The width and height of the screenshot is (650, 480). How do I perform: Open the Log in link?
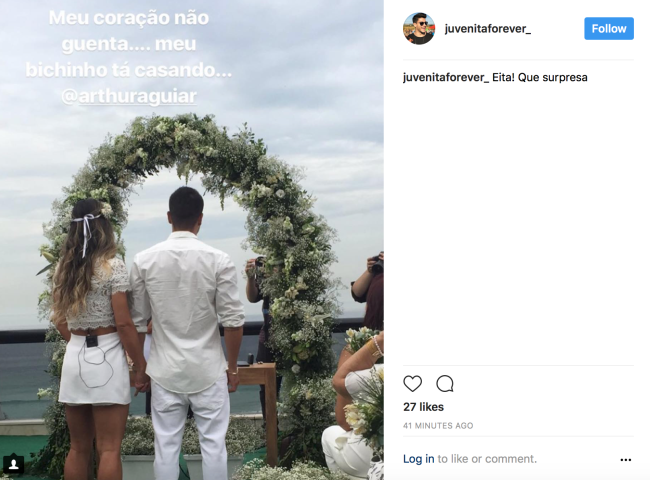(418, 459)
